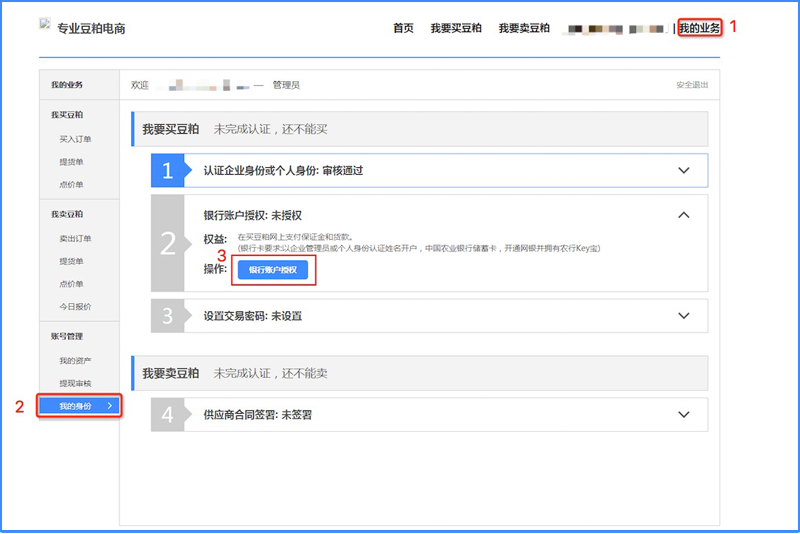Click the gray step 2 number badge
This screenshot has width=800, height=534.
167,243
